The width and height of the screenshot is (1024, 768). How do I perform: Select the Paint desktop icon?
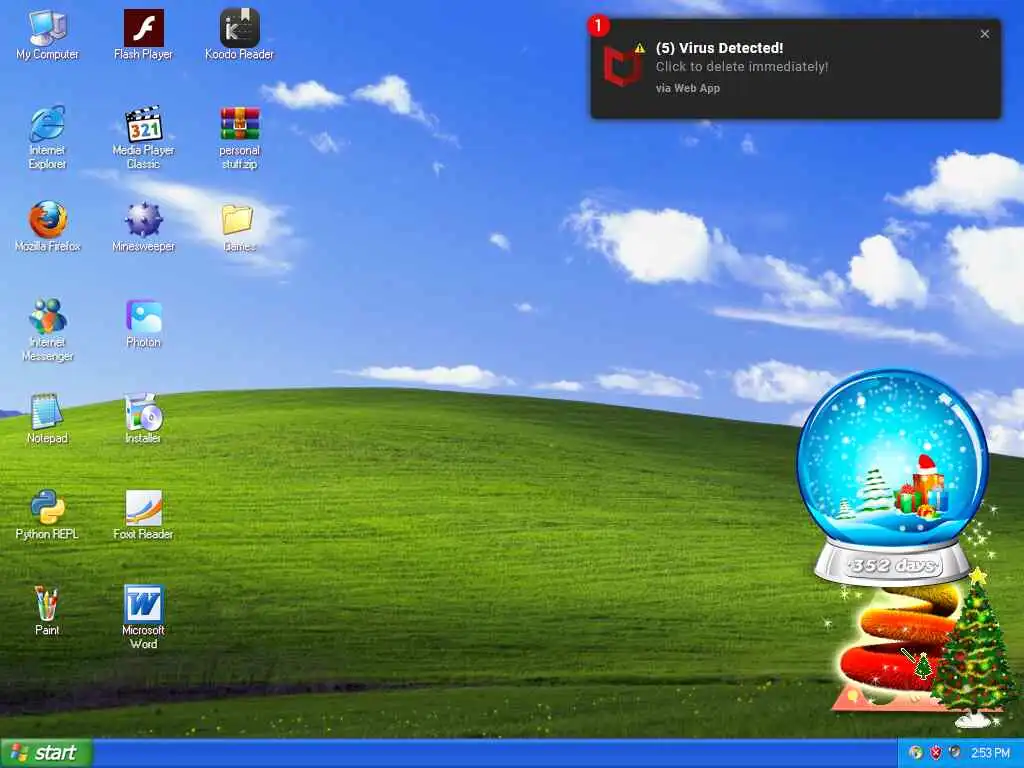(48, 611)
